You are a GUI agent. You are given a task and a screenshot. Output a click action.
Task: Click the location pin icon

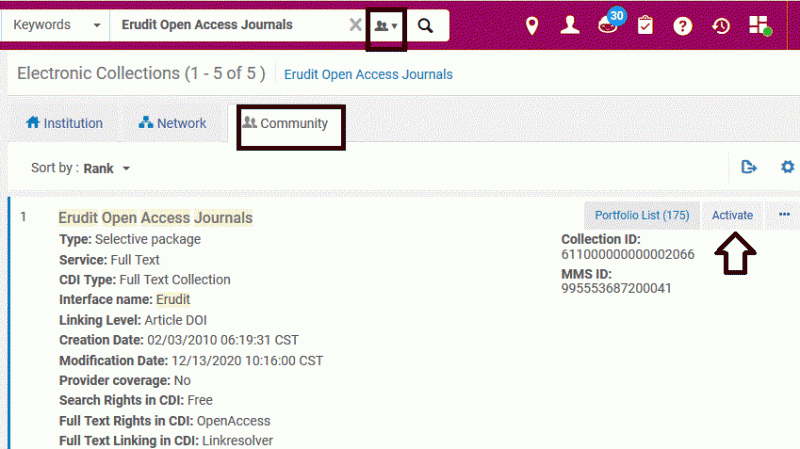pyautogui.click(x=532, y=26)
